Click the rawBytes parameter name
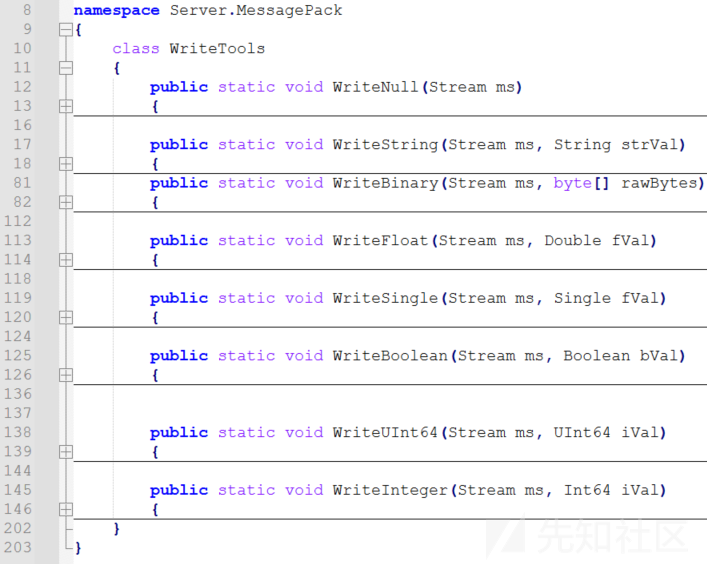The image size is (707, 564). point(659,183)
